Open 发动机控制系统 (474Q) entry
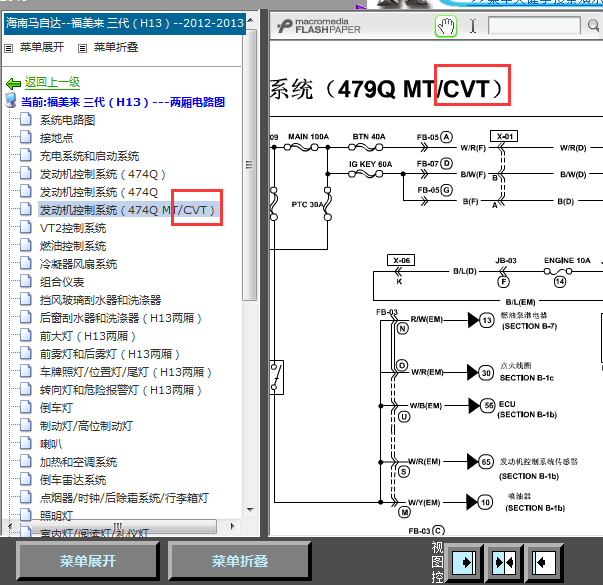This screenshot has width=603, height=585. pos(102,174)
